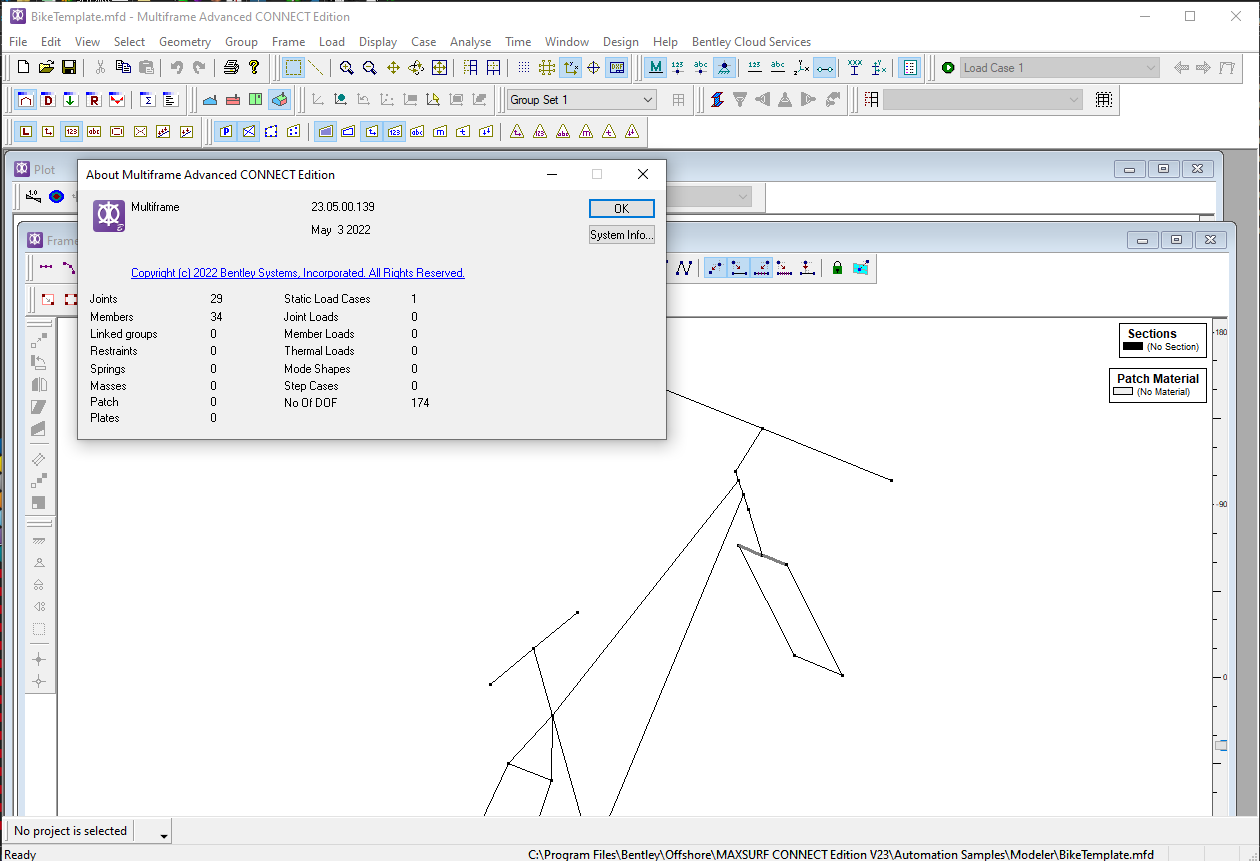The width and height of the screenshot is (1260, 861).
Task: Toggle the axes display button
Action: (x=571, y=68)
